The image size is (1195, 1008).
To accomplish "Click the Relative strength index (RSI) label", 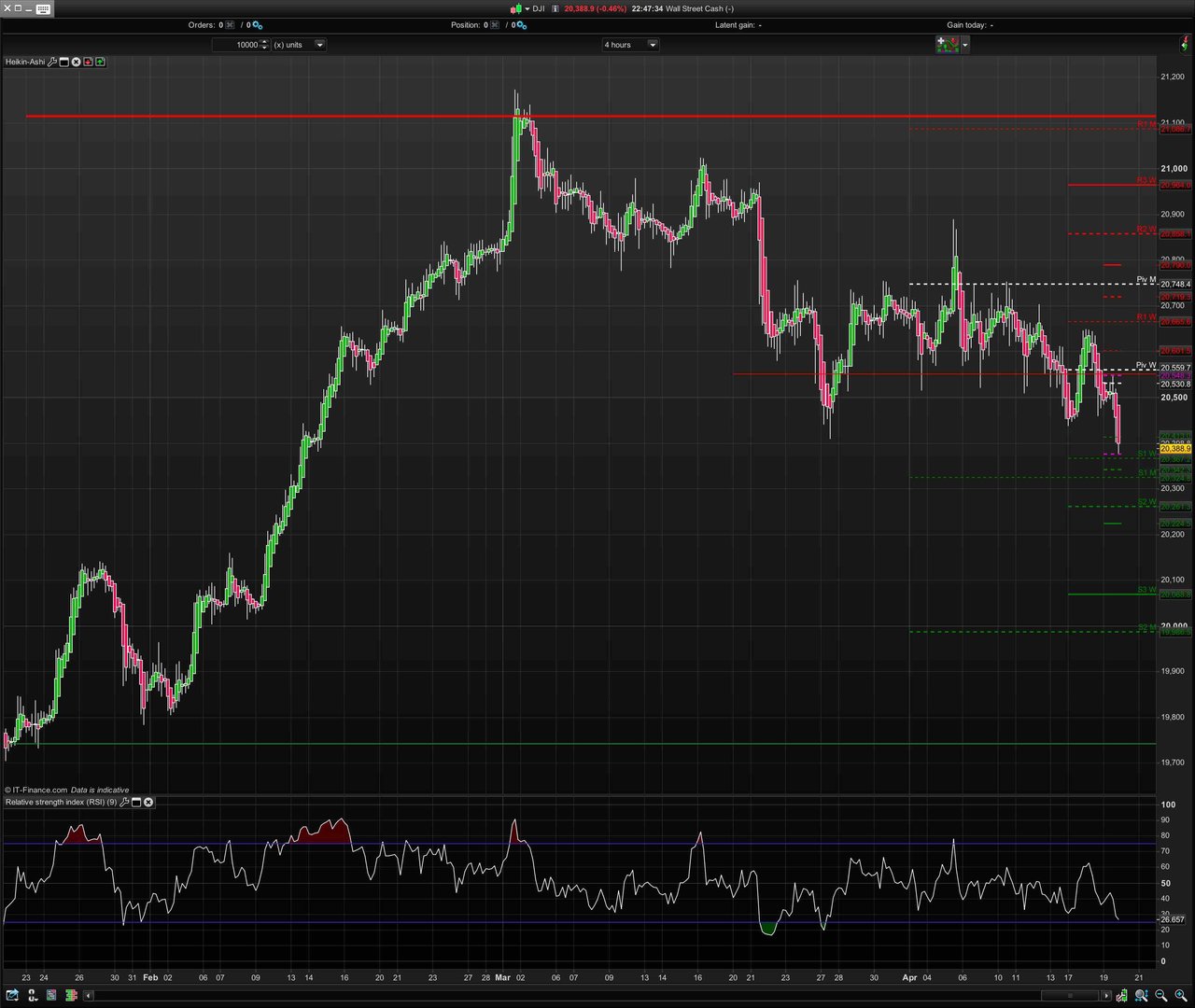I will click(x=61, y=802).
